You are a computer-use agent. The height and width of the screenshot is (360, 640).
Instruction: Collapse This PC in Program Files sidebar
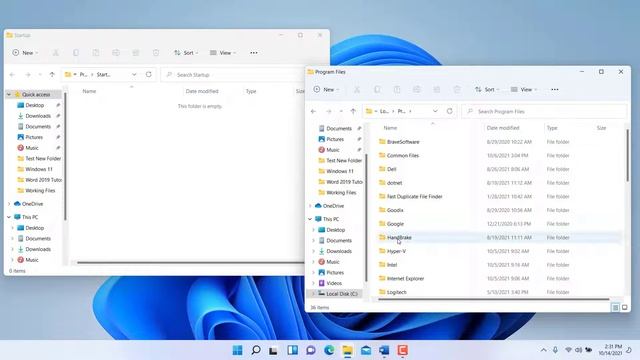tap(310, 219)
